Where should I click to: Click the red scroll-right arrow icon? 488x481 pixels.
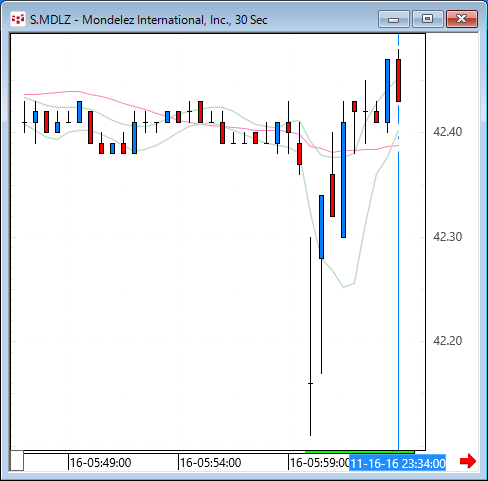click(x=468, y=461)
